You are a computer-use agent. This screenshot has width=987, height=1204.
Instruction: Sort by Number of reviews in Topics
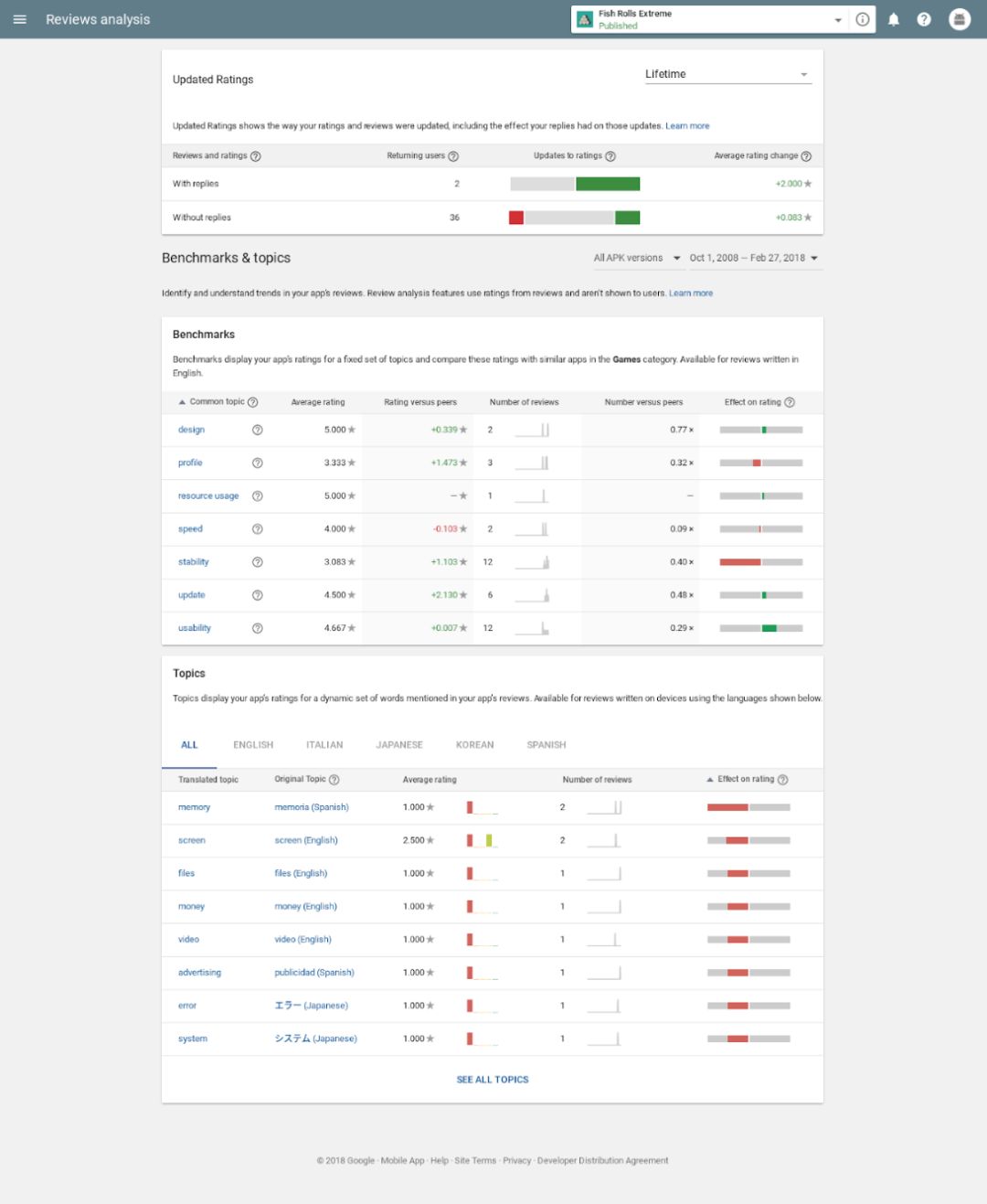coord(597,780)
